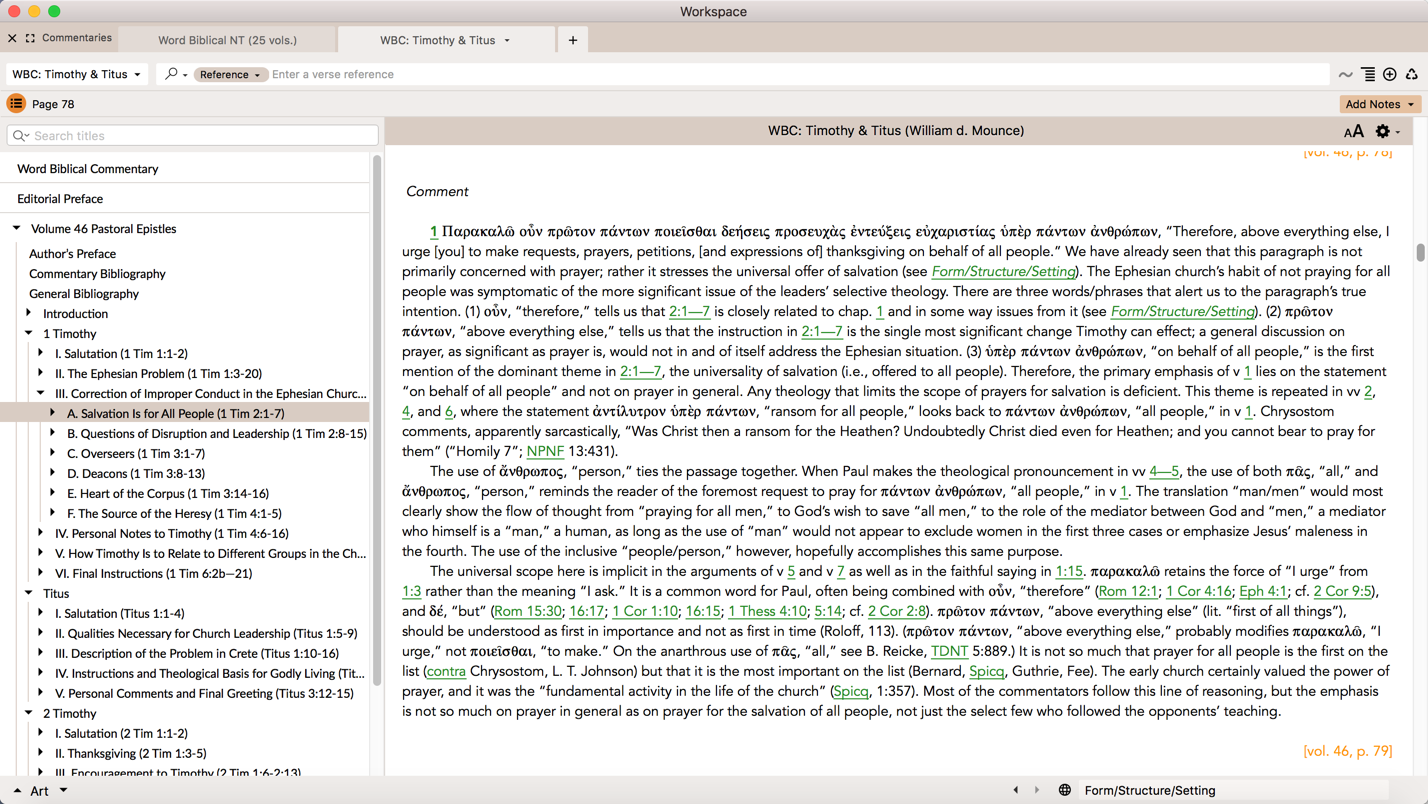Click the right-aligned lines icon in the toolbar
Screen dimensions: 1428x804
pos(1368,74)
